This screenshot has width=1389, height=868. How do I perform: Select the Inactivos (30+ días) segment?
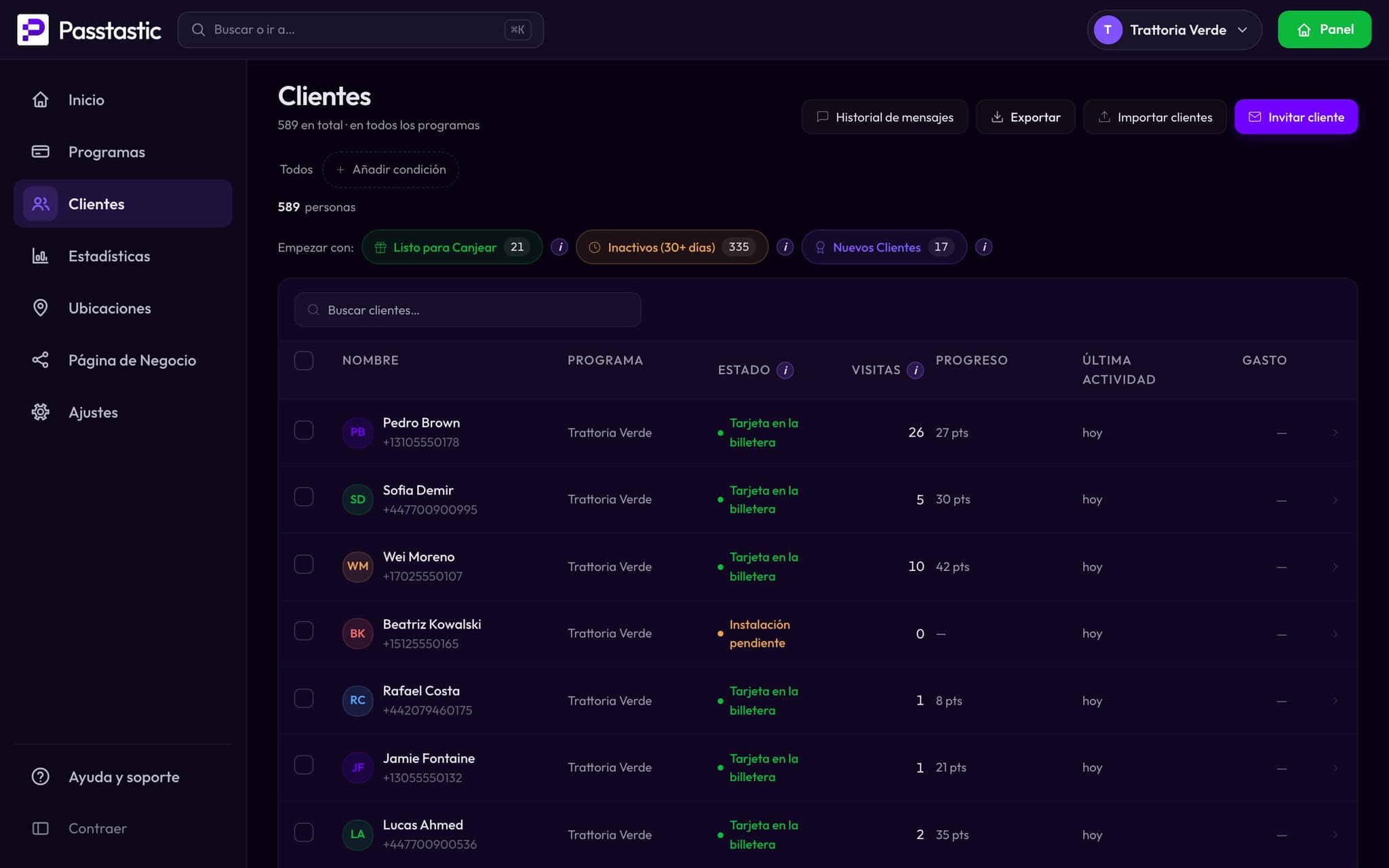671,247
